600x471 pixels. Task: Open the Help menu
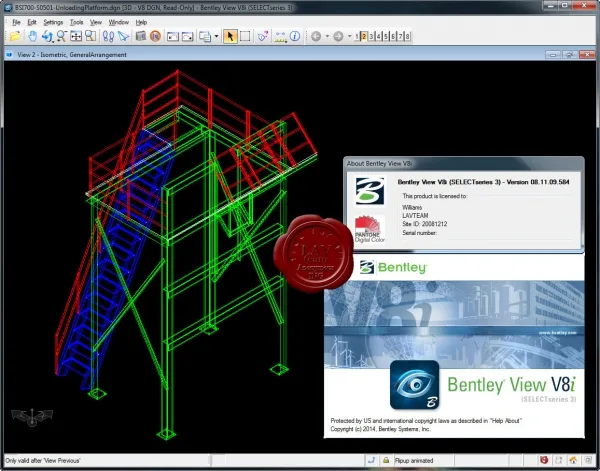coord(141,22)
